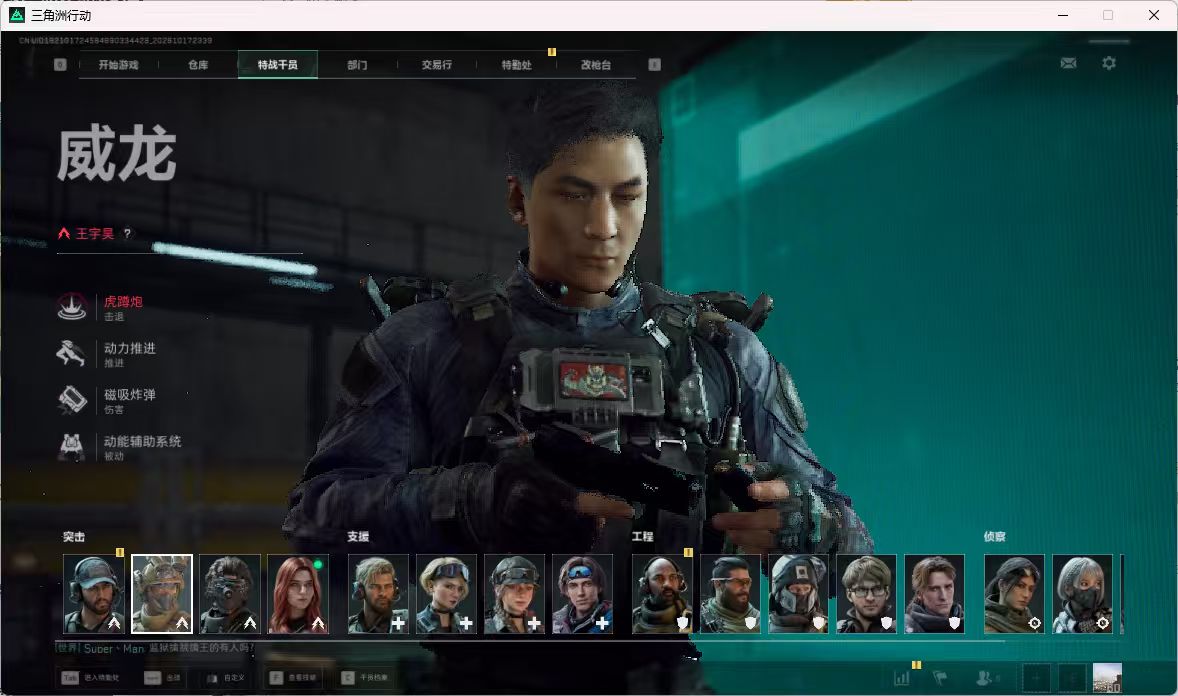
Task: Pick the 支援 operator with blue goggles
Action: tap(582, 594)
